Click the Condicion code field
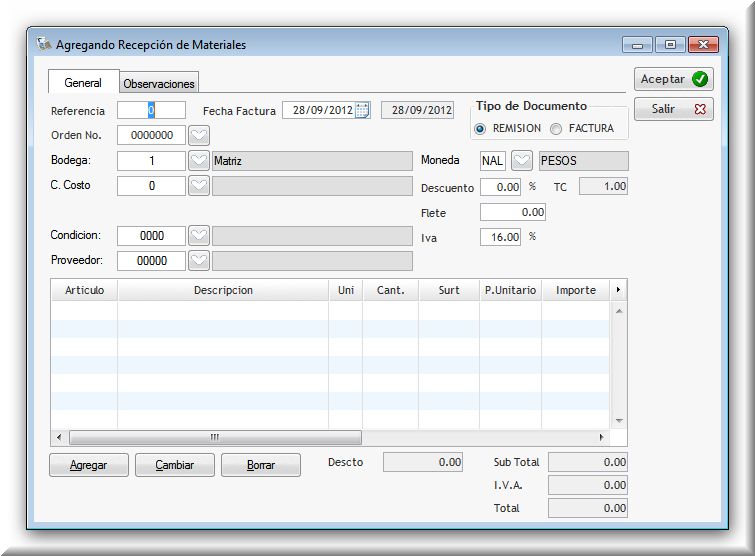Viewport: 755px width, 556px height. point(151,236)
